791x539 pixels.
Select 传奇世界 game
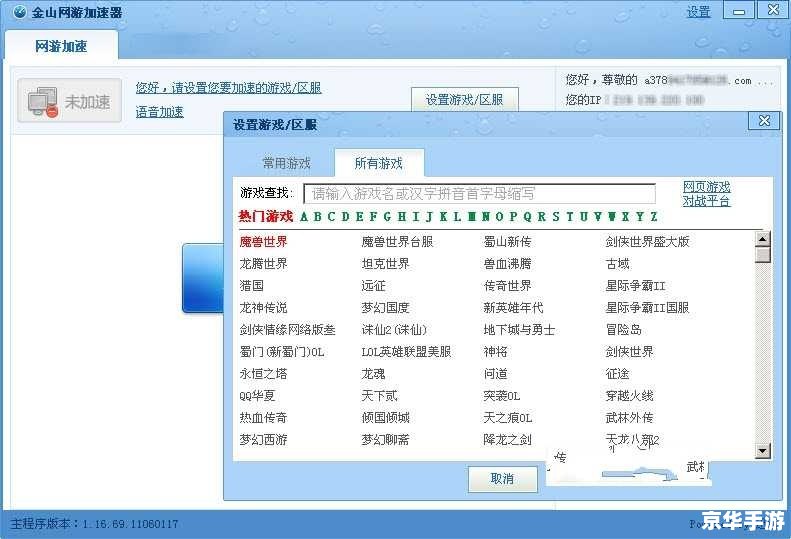tap(507, 286)
